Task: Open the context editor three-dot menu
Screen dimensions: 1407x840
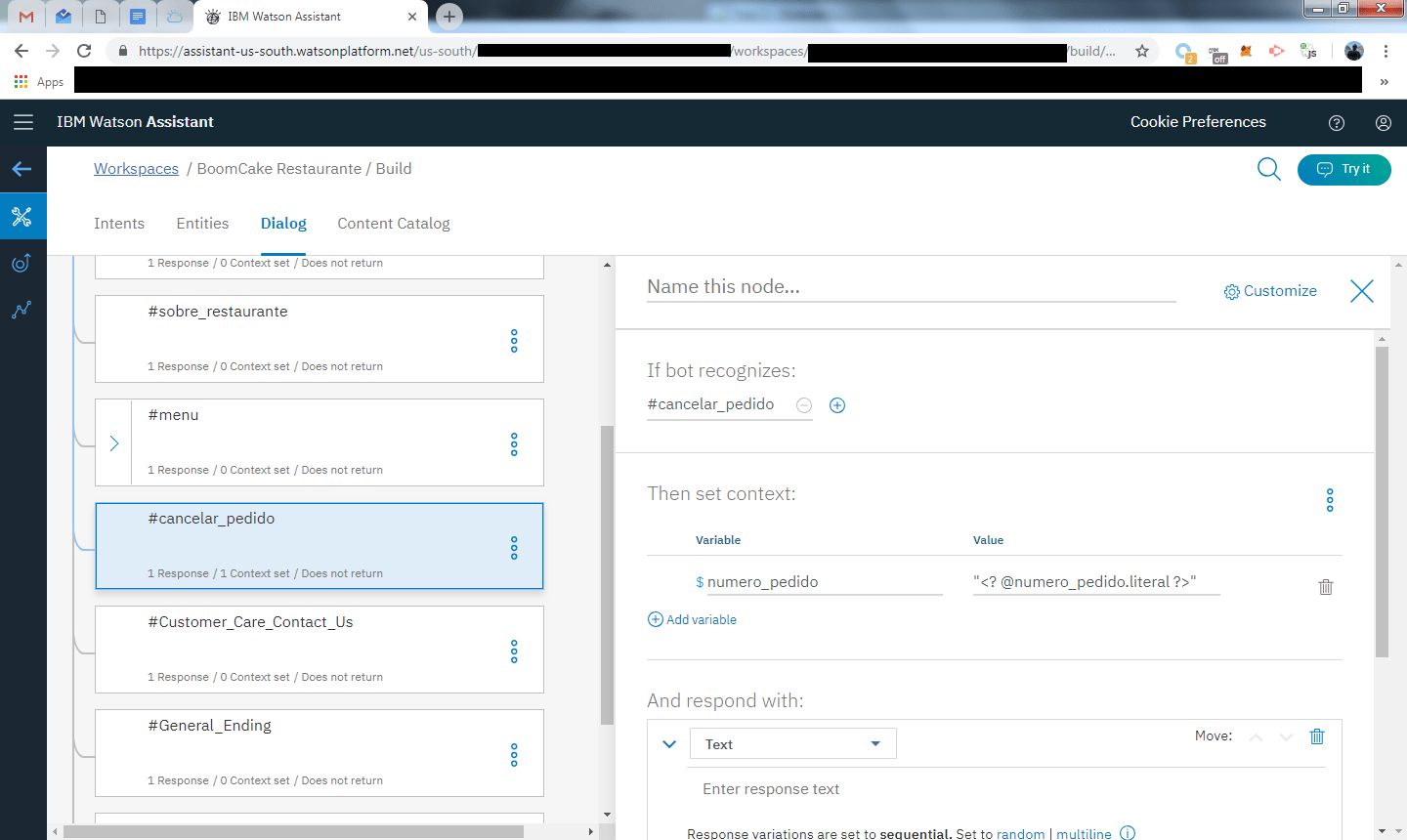Action: click(1330, 500)
